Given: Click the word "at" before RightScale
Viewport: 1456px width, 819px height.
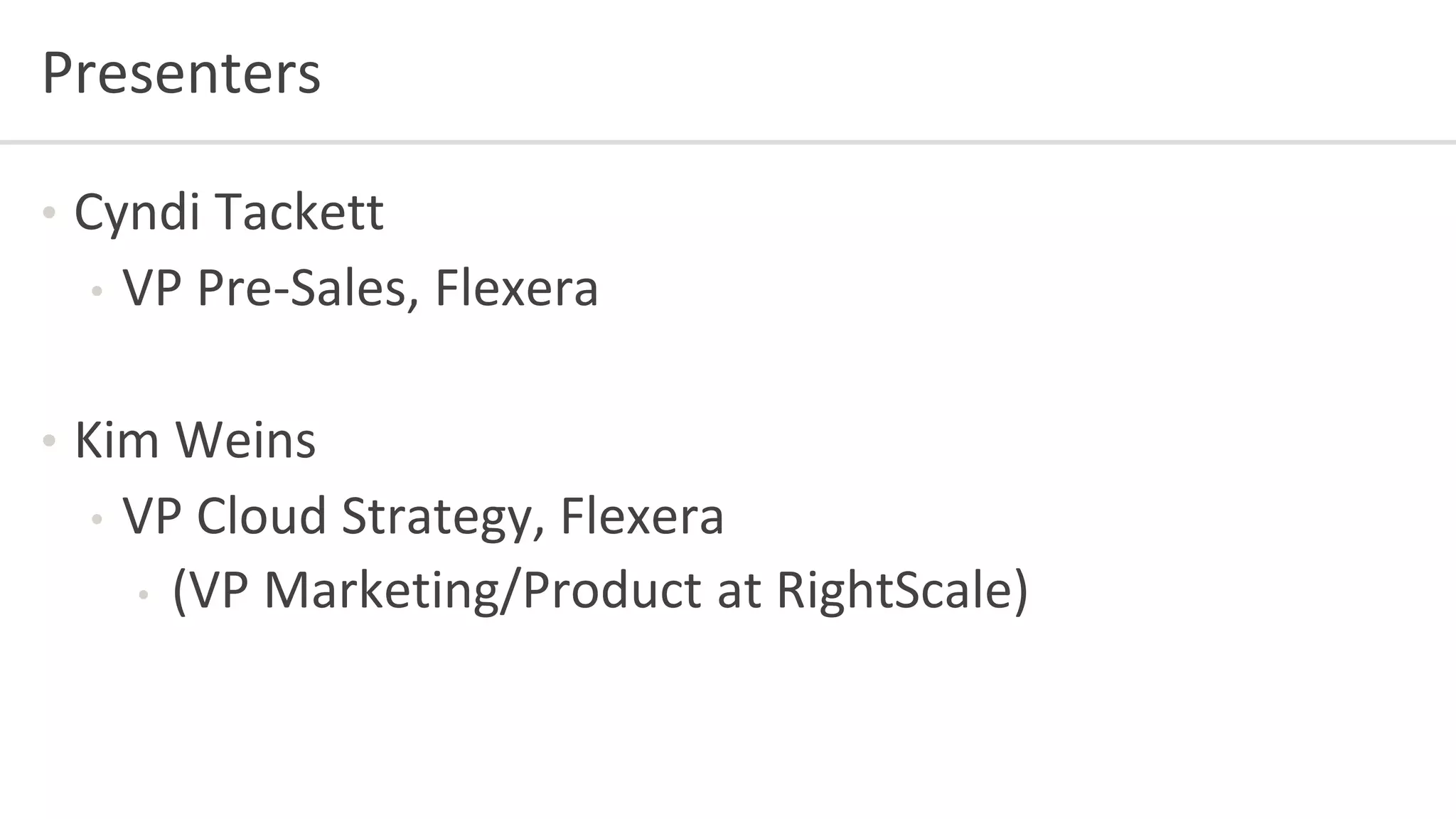Looking at the screenshot, I should point(739,591).
